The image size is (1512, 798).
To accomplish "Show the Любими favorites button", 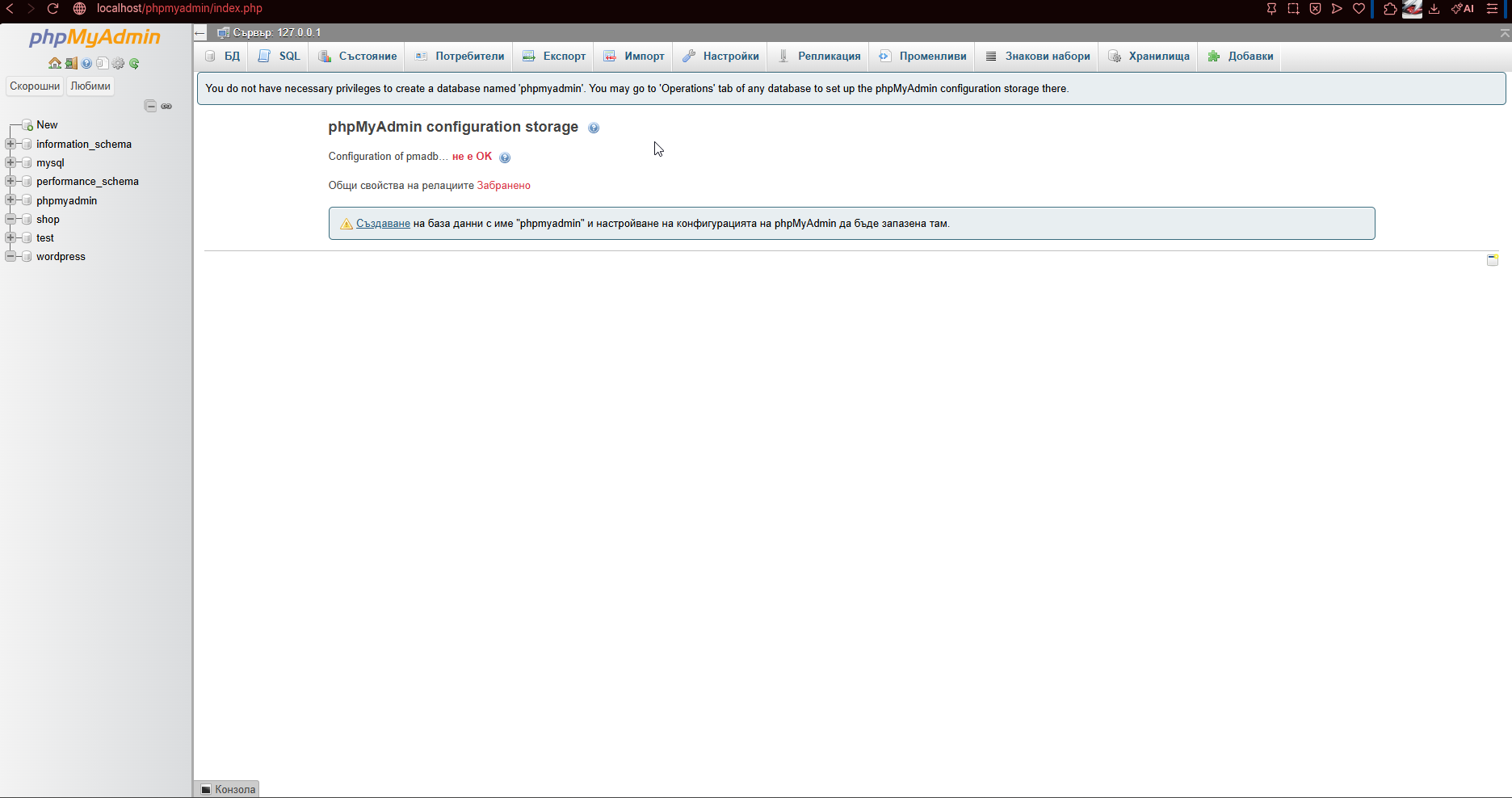I will [x=90, y=86].
